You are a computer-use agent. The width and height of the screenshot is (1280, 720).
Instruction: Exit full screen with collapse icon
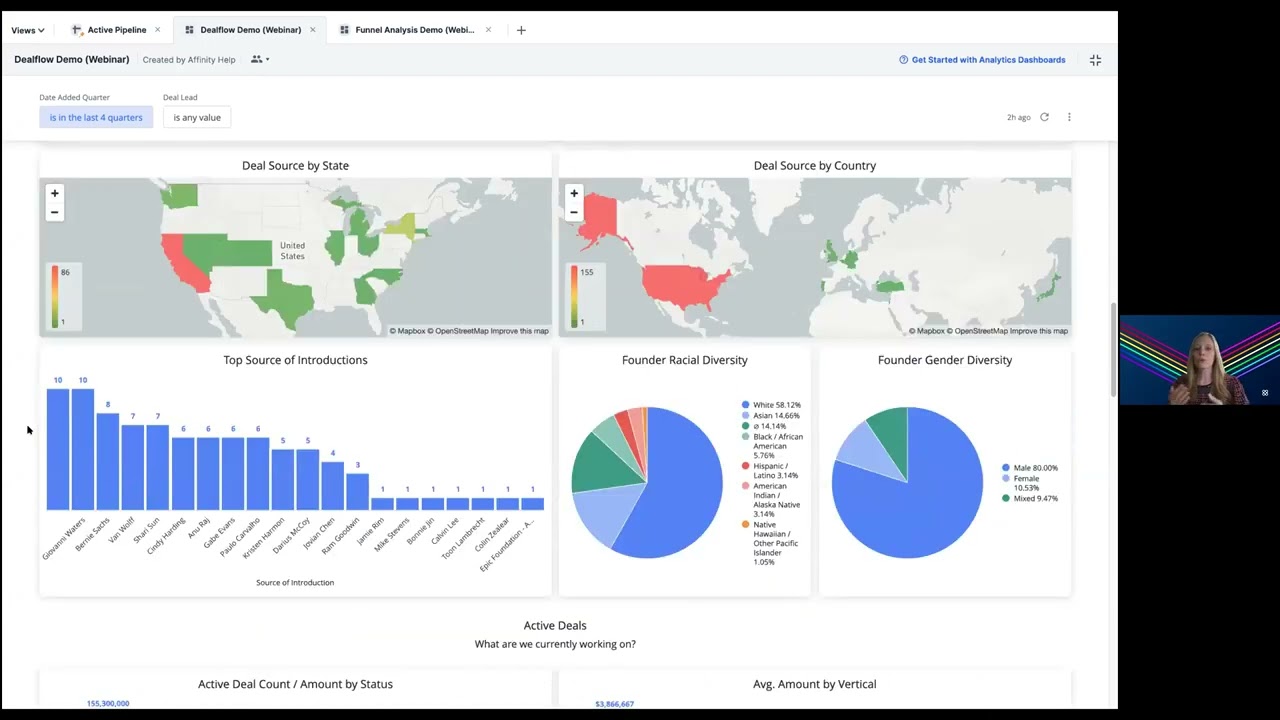tap(1095, 60)
